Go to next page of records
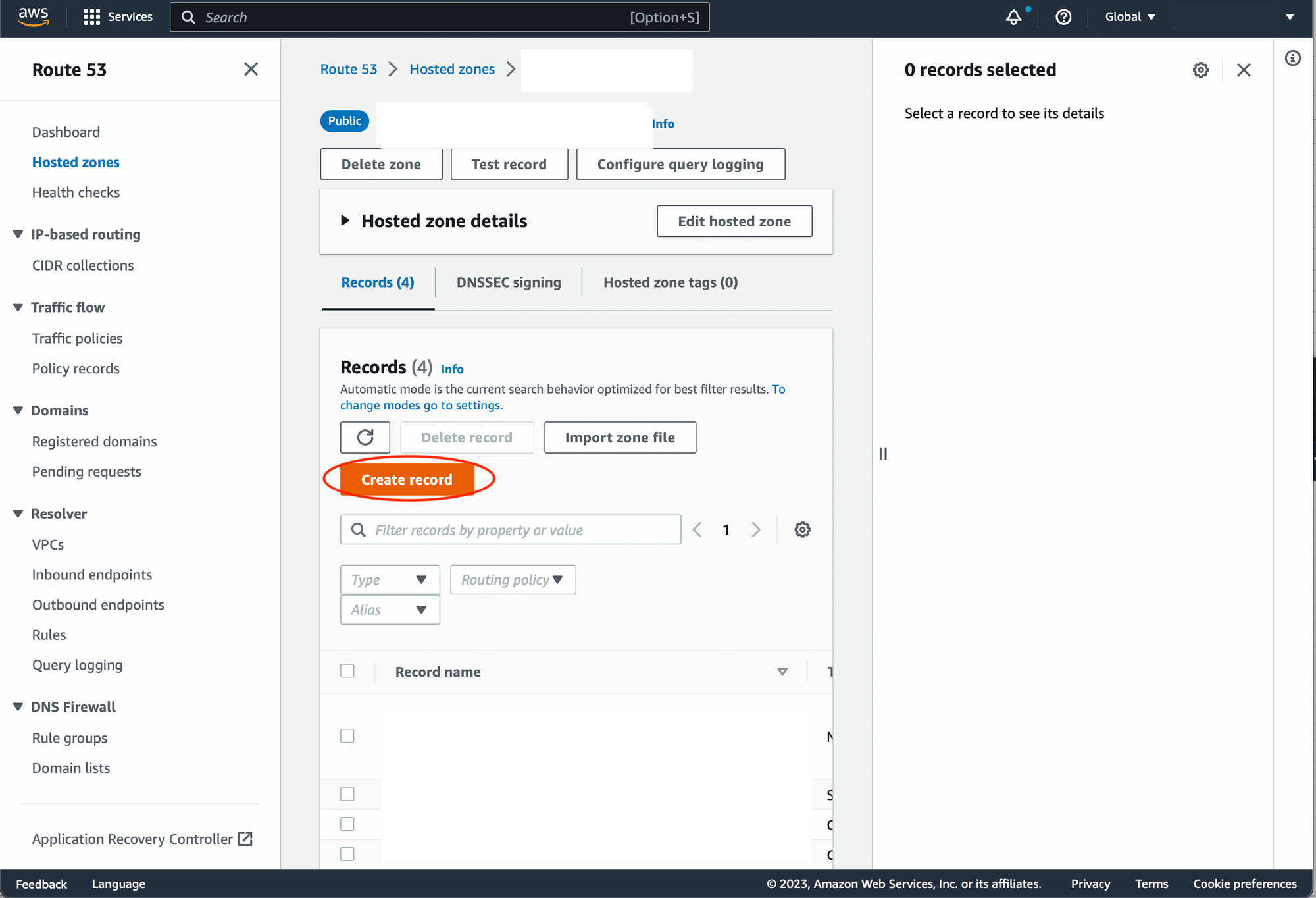 coord(756,529)
